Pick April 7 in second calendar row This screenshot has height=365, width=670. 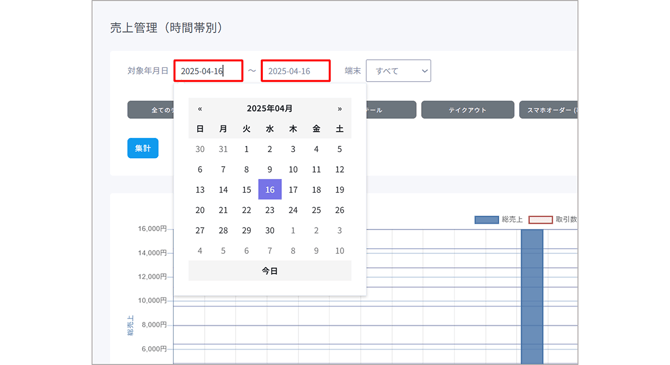tap(223, 170)
